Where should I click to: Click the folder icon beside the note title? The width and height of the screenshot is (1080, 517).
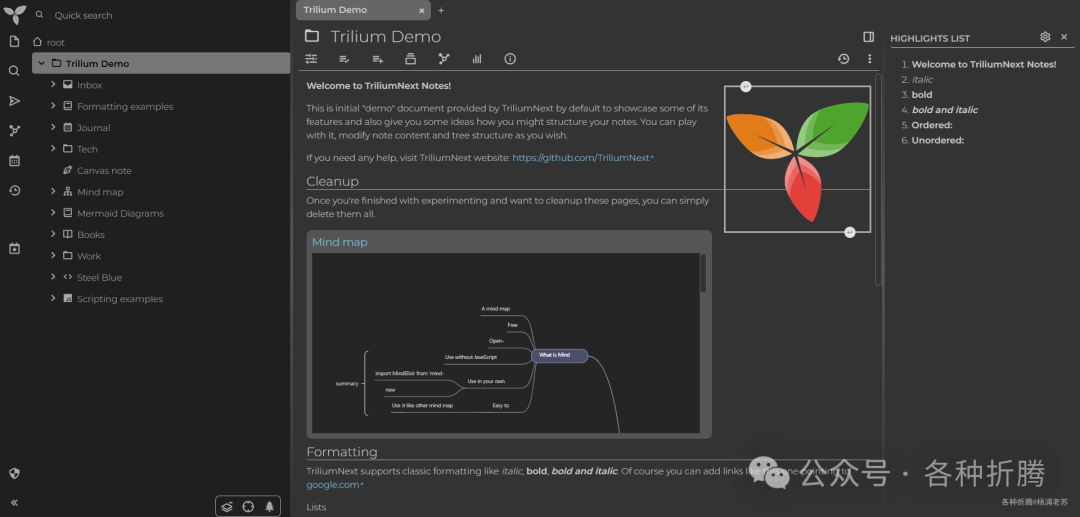pos(312,36)
